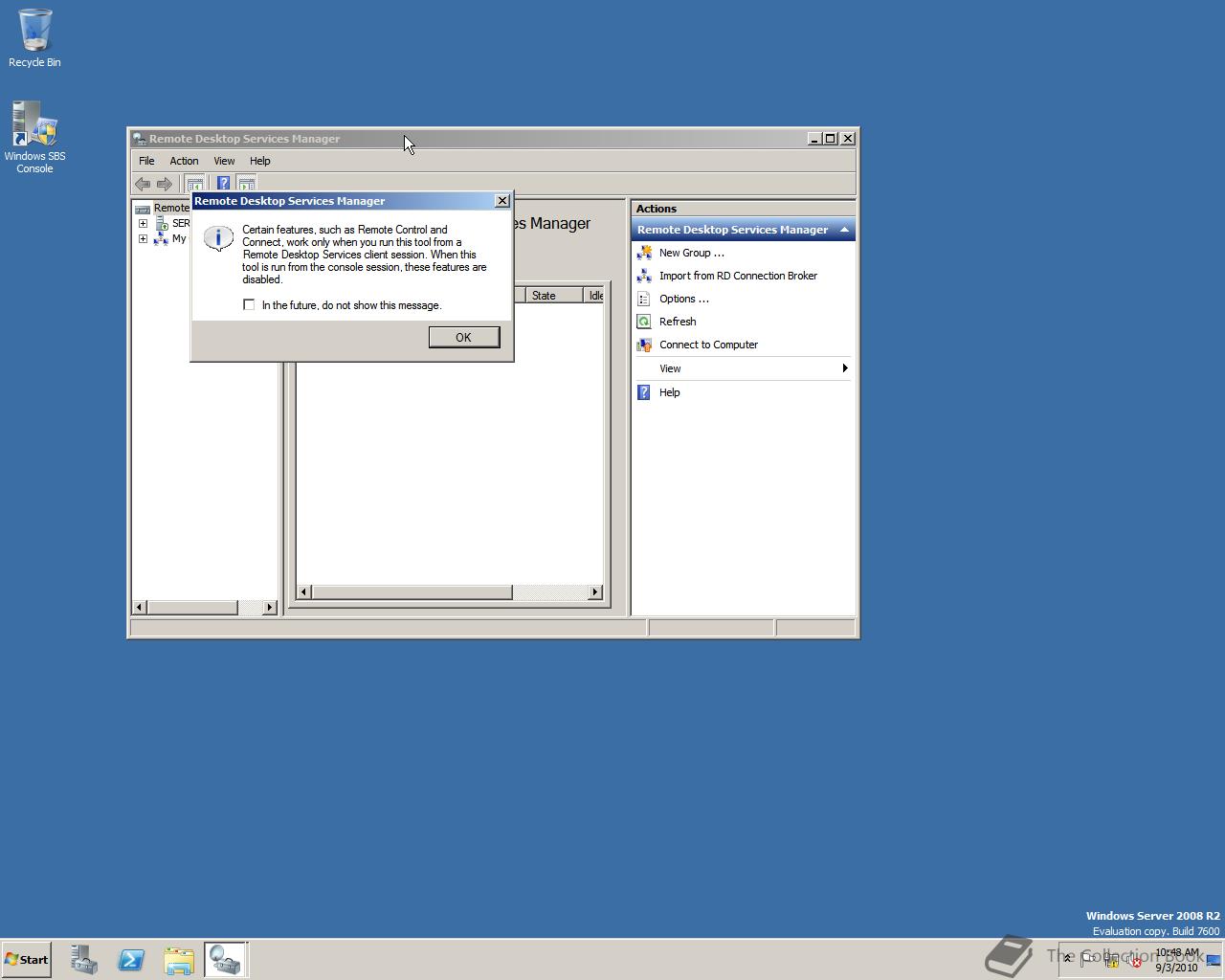The height and width of the screenshot is (980, 1225).
Task: Click the list pane right scroll arrow
Action: click(x=595, y=592)
